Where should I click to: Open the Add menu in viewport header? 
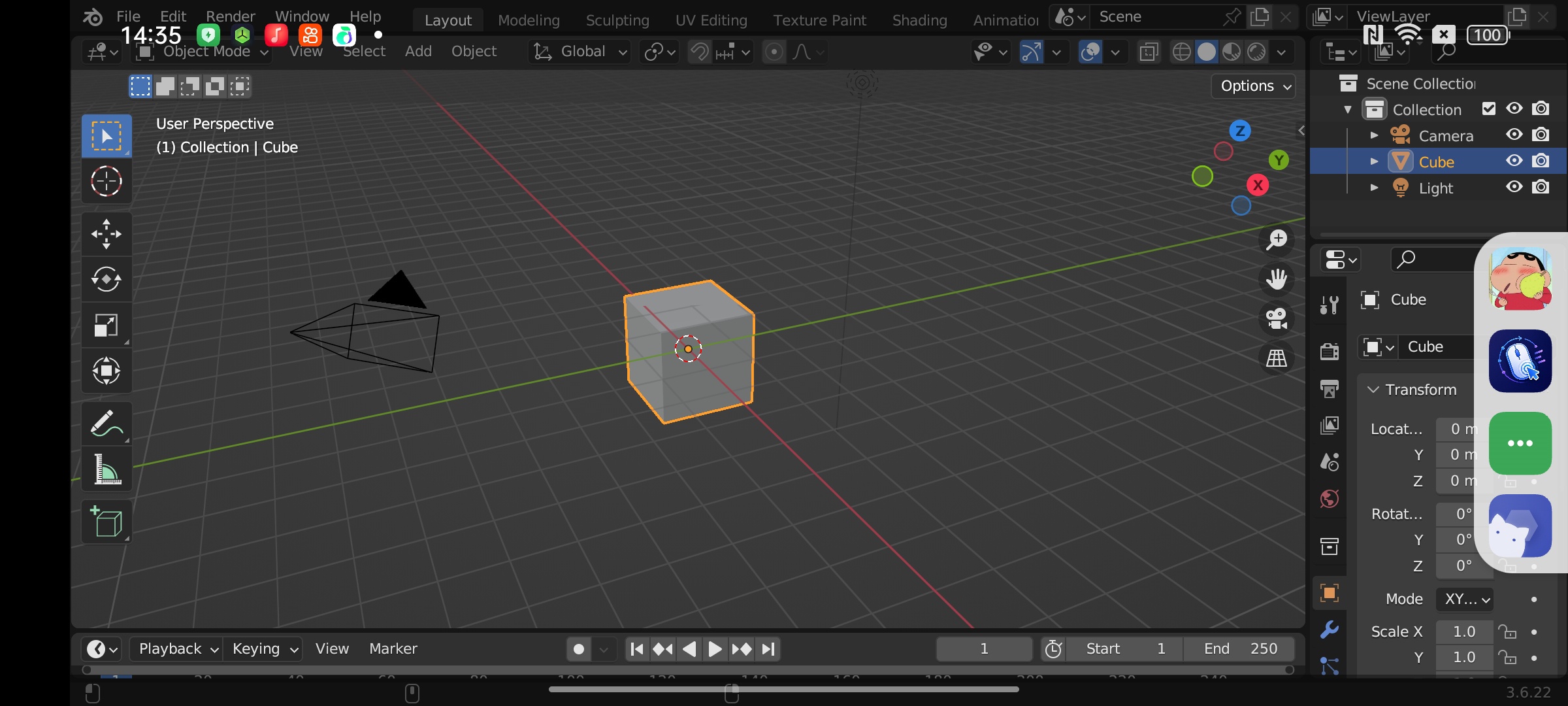[418, 51]
